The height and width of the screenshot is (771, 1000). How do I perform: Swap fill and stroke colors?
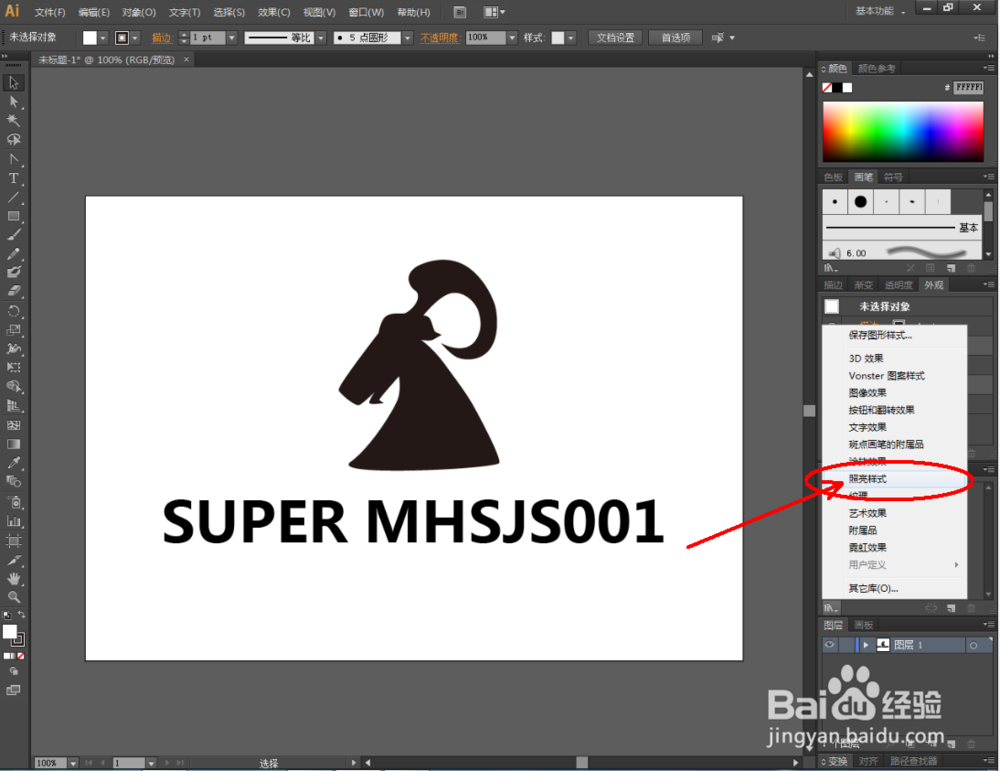[x=21, y=615]
